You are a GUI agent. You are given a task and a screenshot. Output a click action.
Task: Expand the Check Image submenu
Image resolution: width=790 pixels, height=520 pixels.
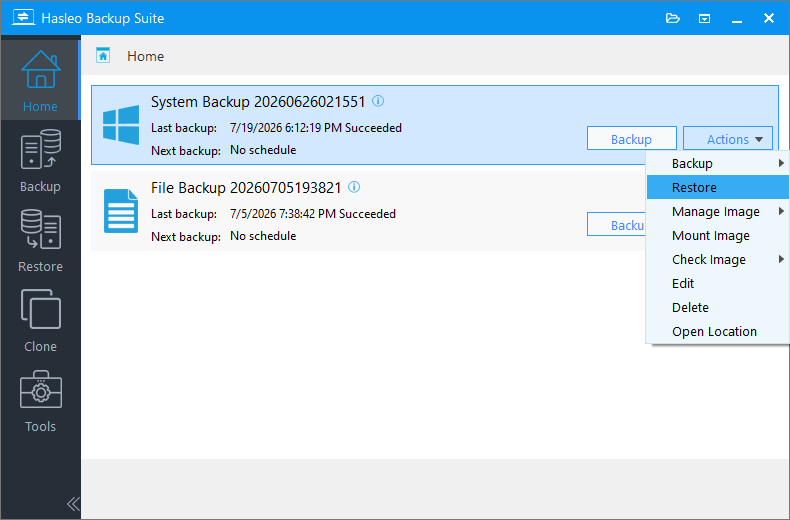tap(717, 259)
